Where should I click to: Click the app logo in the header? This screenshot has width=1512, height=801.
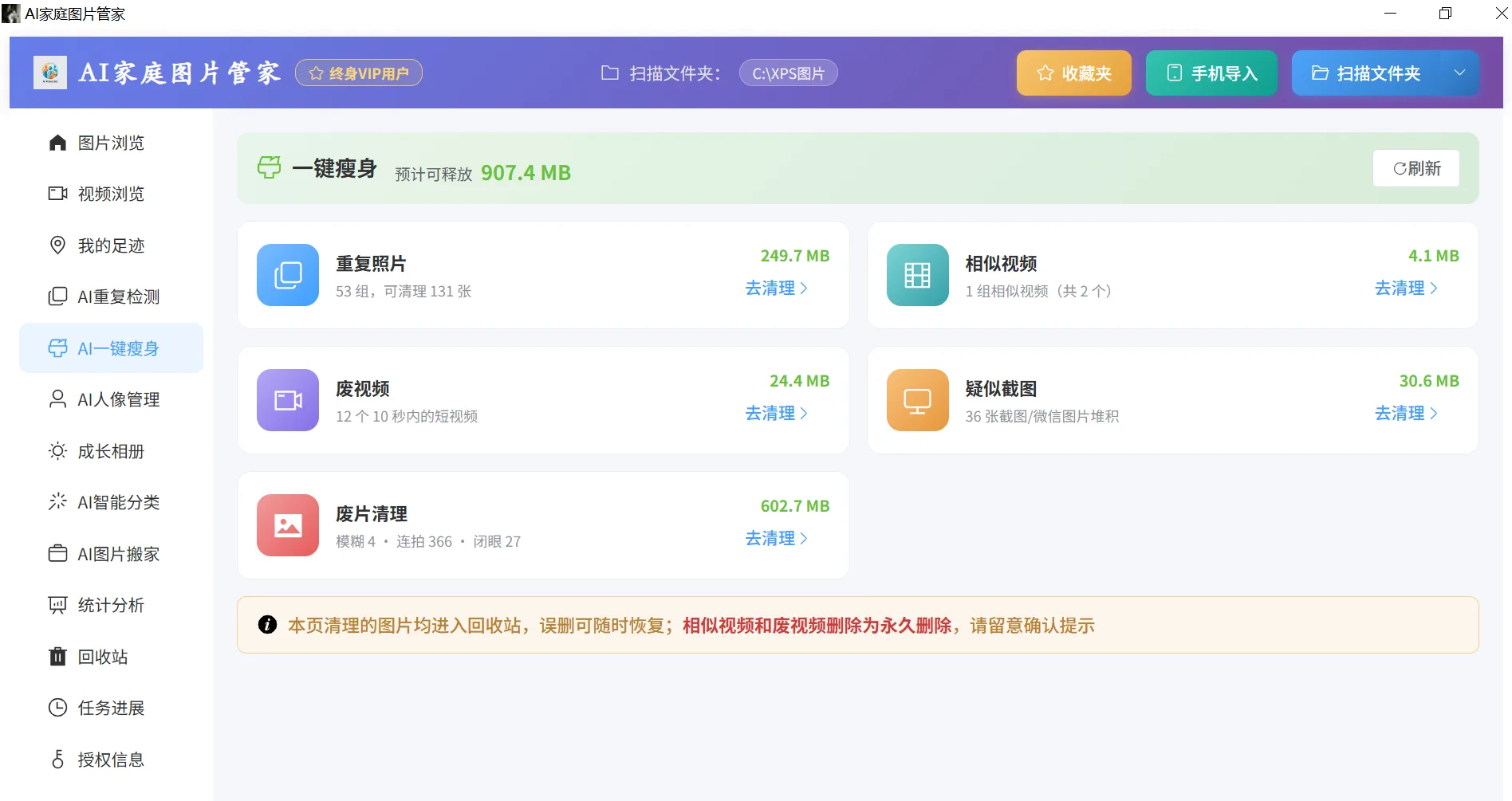point(50,73)
